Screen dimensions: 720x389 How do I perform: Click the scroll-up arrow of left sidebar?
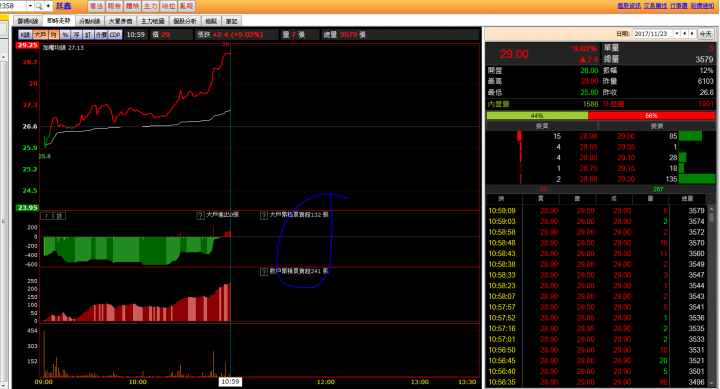point(3,57)
